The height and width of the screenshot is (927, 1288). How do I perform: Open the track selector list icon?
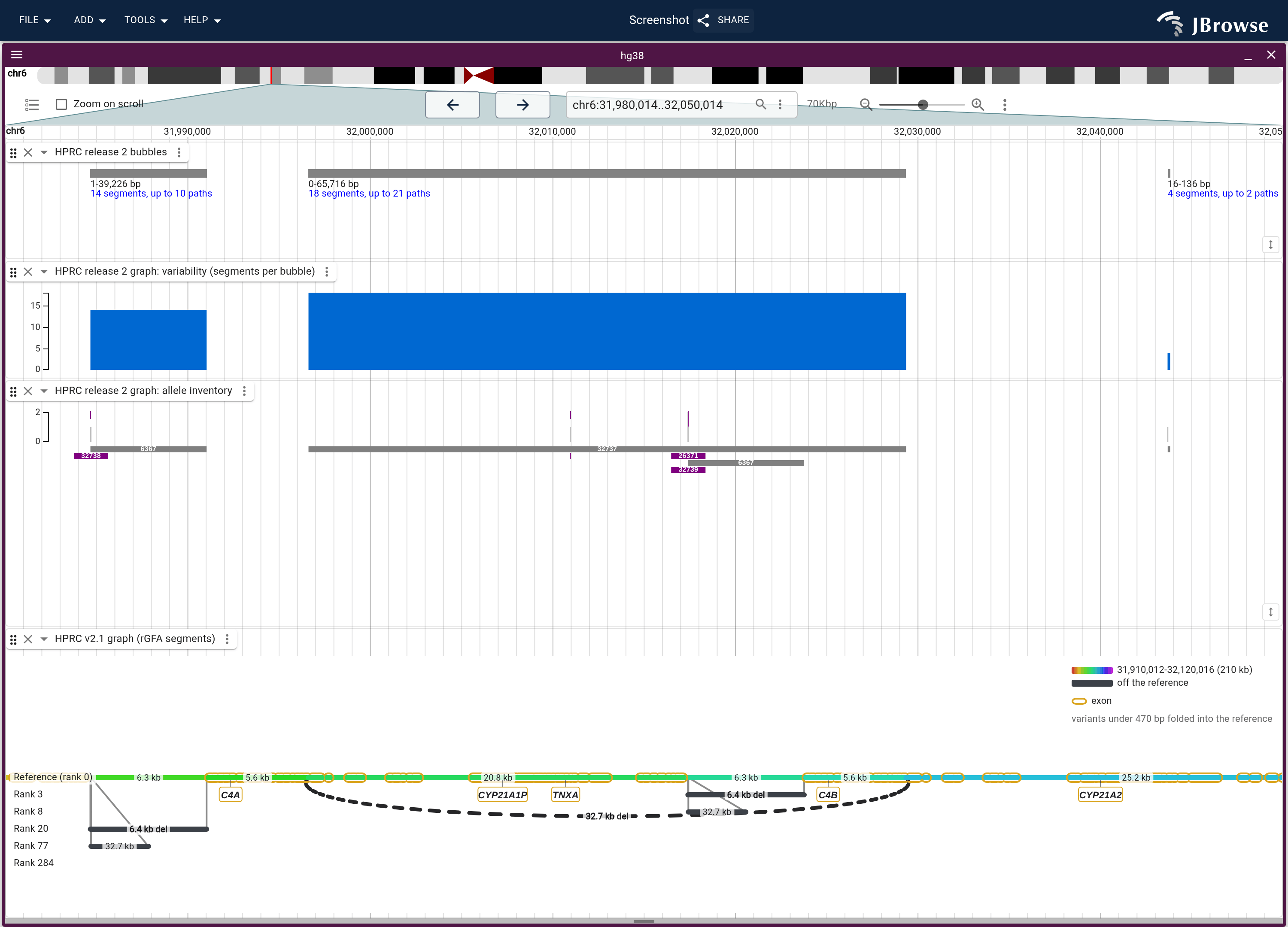point(32,104)
